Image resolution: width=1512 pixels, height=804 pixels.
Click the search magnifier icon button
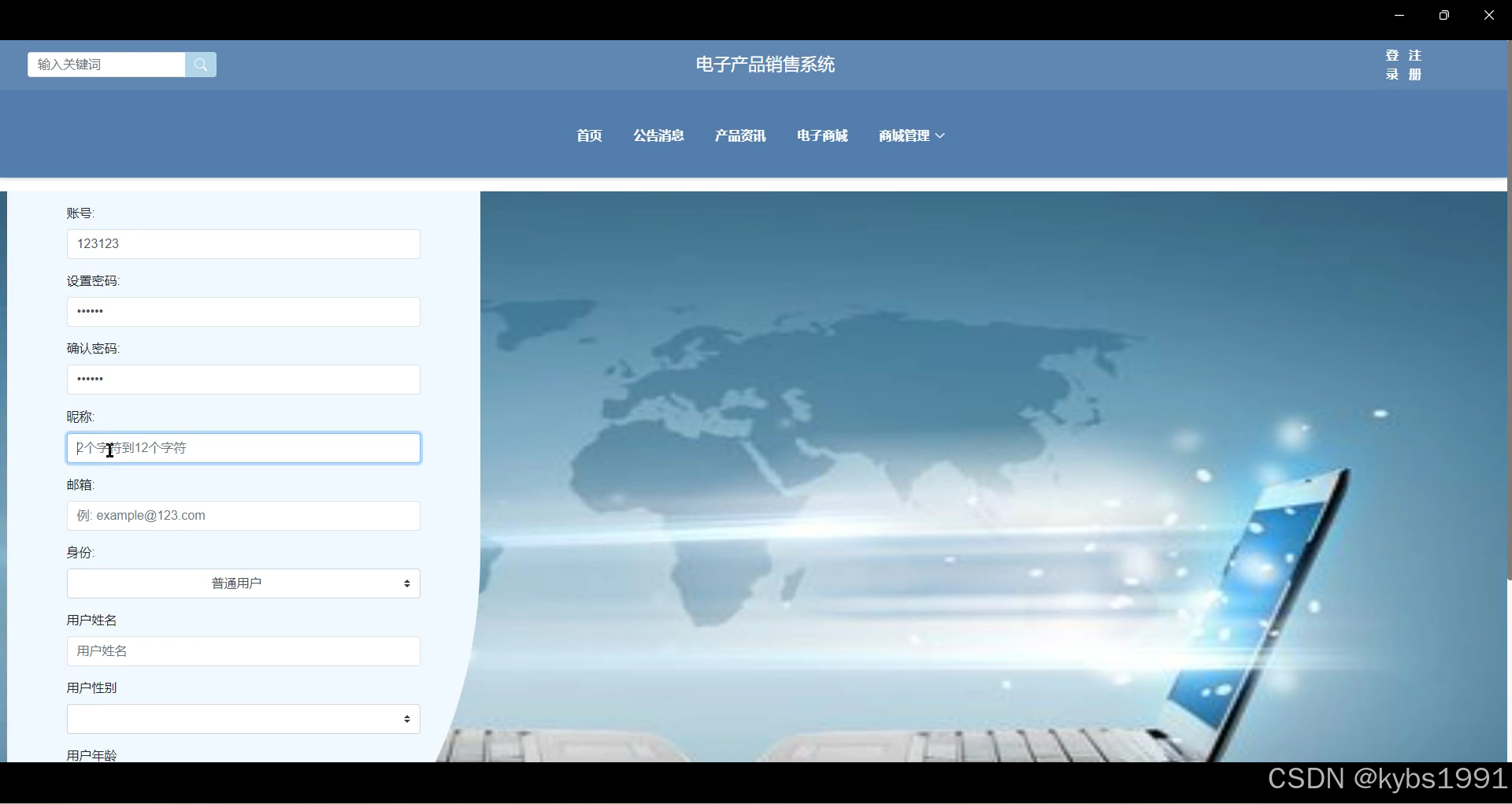pos(201,65)
